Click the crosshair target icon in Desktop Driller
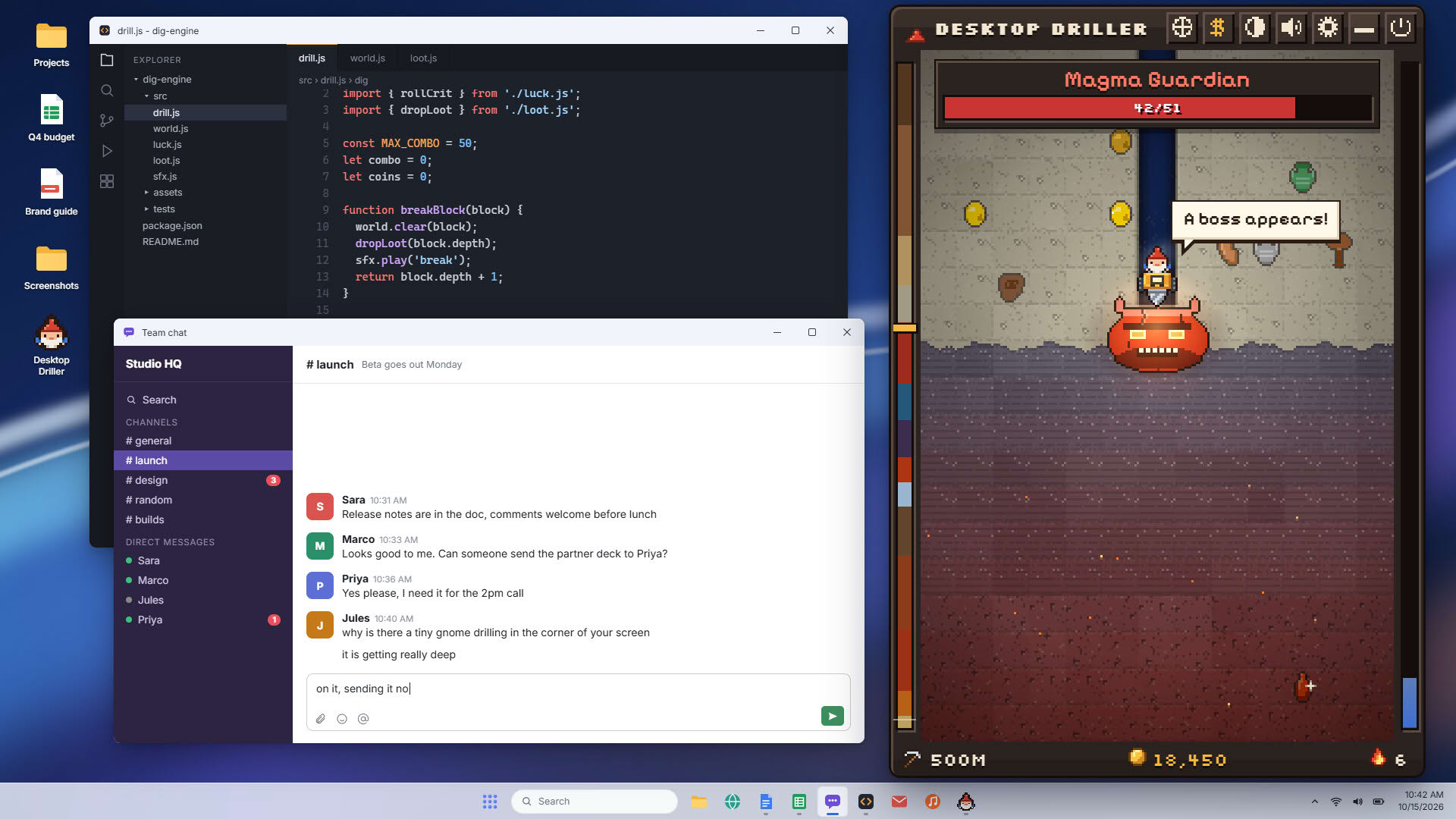This screenshot has width=1456, height=819. coord(1181,28)
